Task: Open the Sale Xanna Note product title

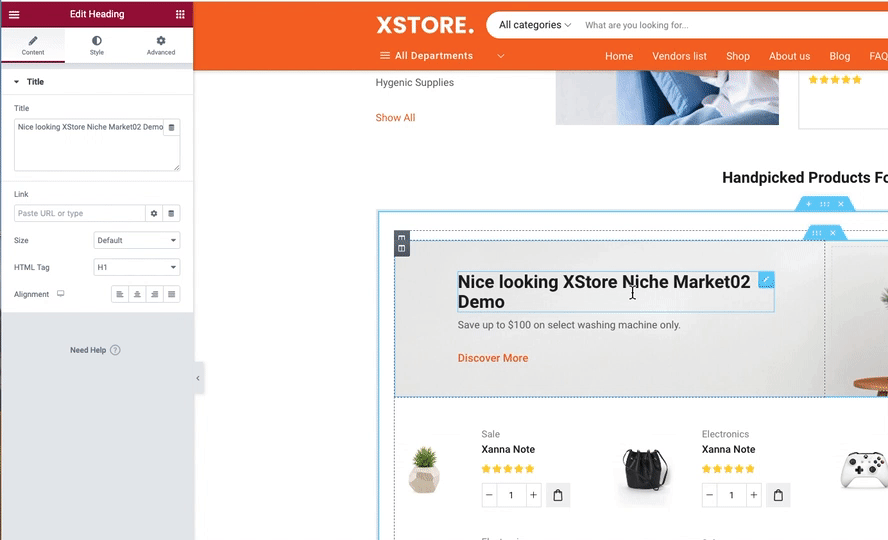Action: [x=508, y=449]
